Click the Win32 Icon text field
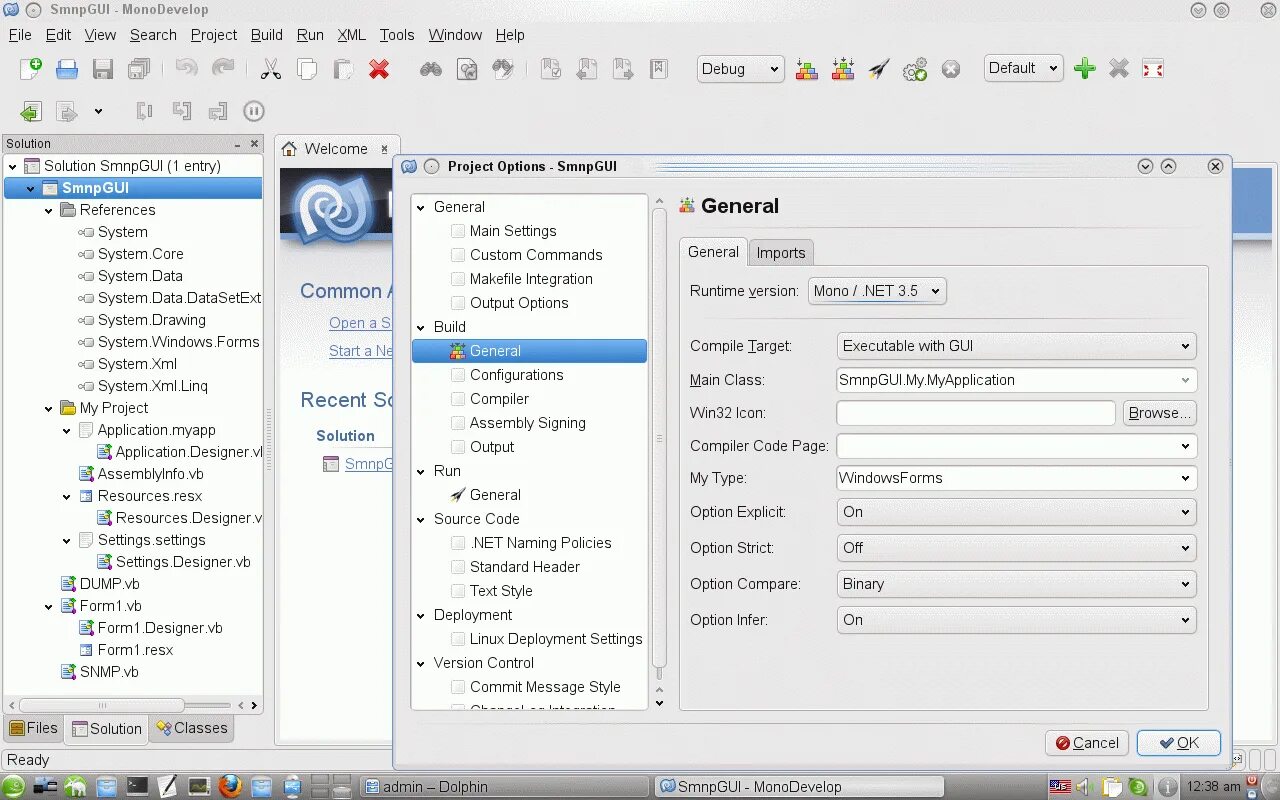 (976, 413)
